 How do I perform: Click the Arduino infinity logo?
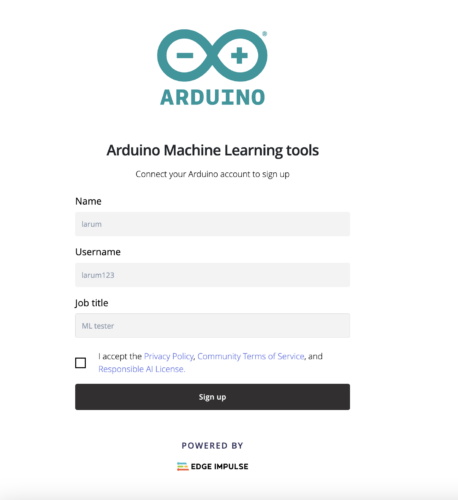click(212, 55)
